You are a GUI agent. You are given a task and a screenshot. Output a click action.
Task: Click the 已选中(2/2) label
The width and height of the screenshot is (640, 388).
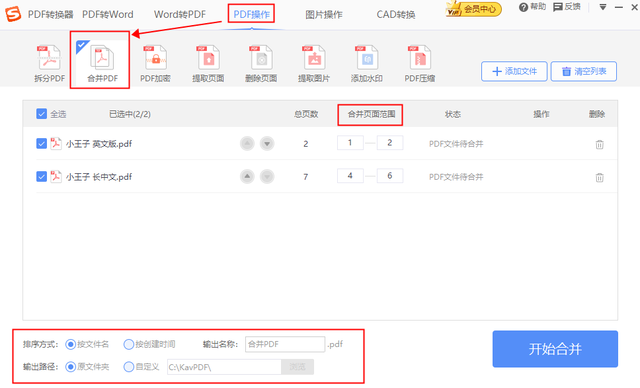[130, 114]
